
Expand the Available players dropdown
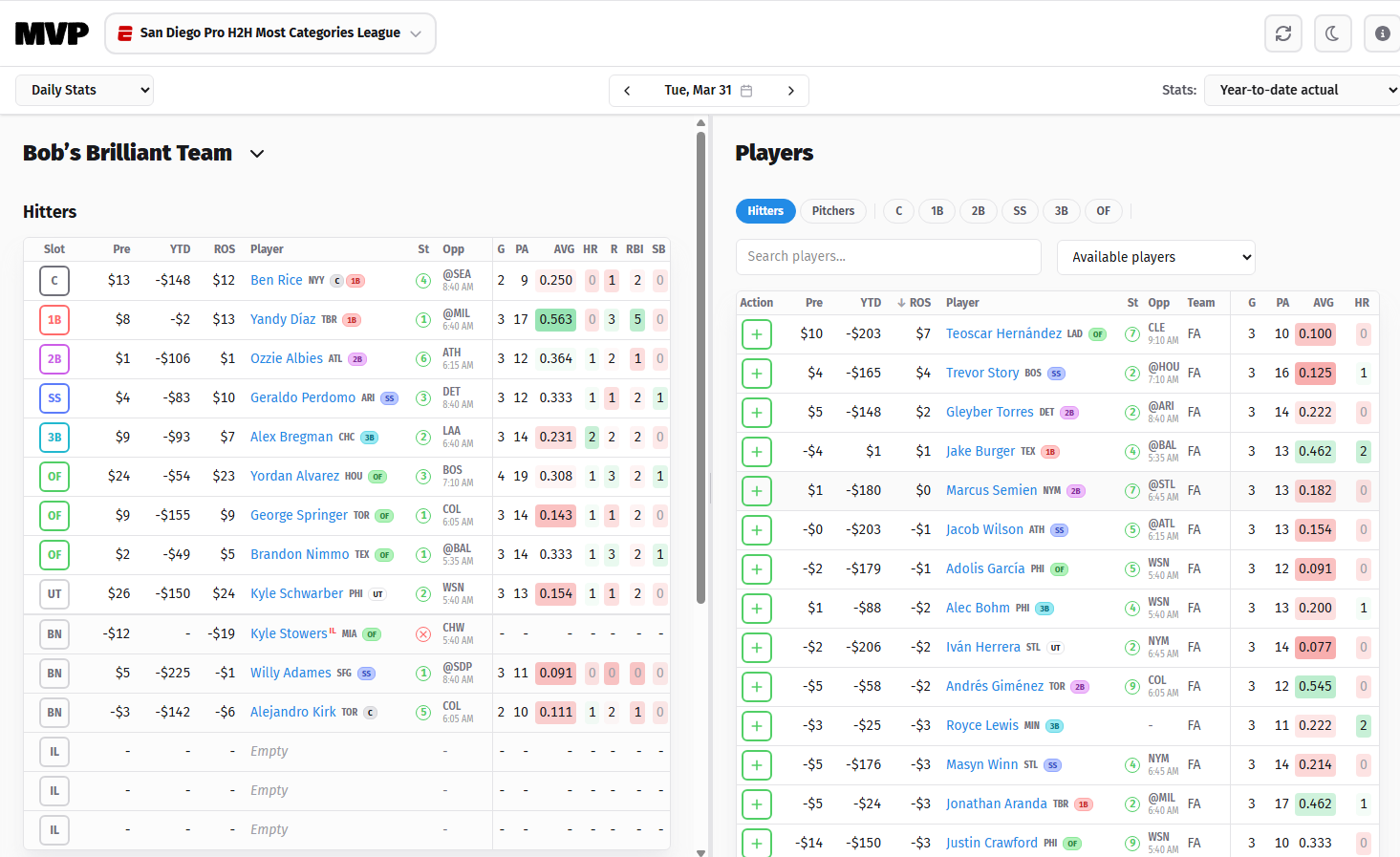[1155, 257]
